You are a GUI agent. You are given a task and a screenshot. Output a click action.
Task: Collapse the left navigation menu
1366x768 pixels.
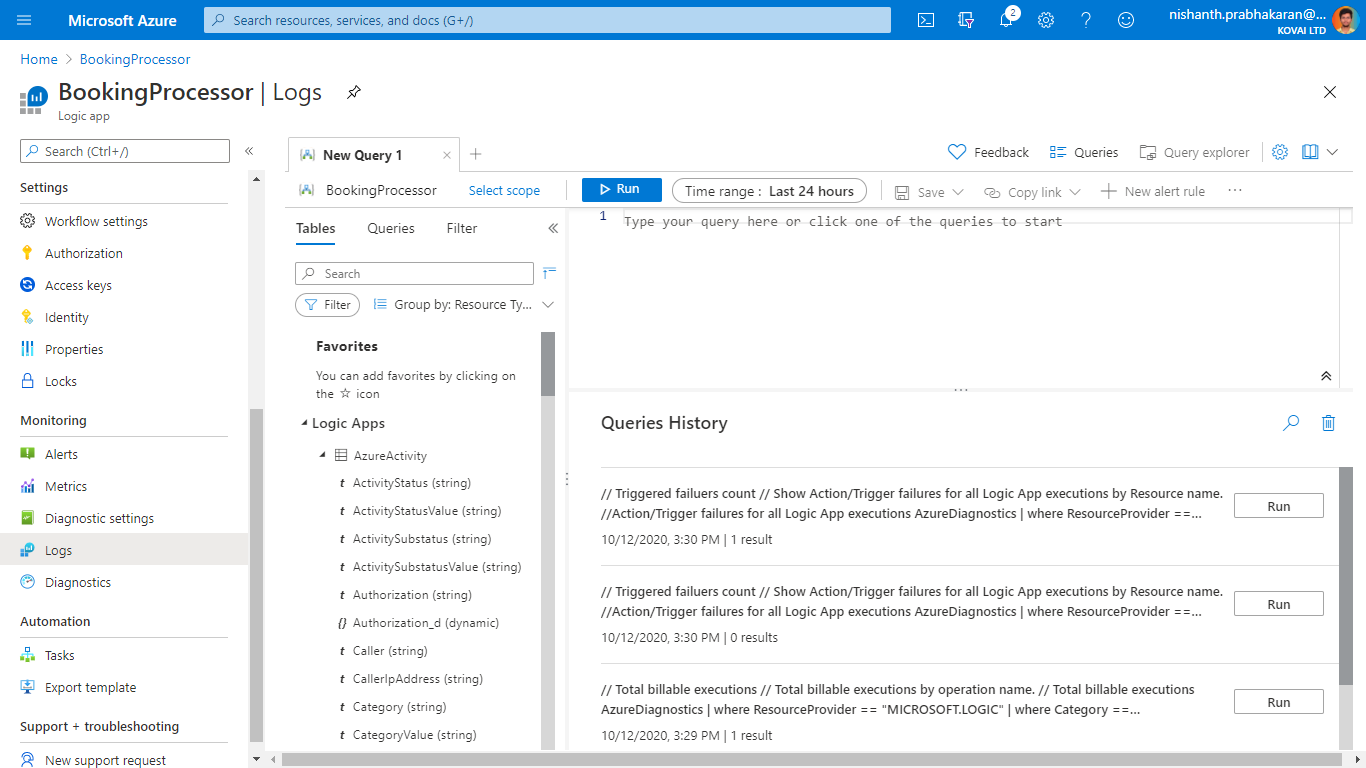[x=249, y=151]
